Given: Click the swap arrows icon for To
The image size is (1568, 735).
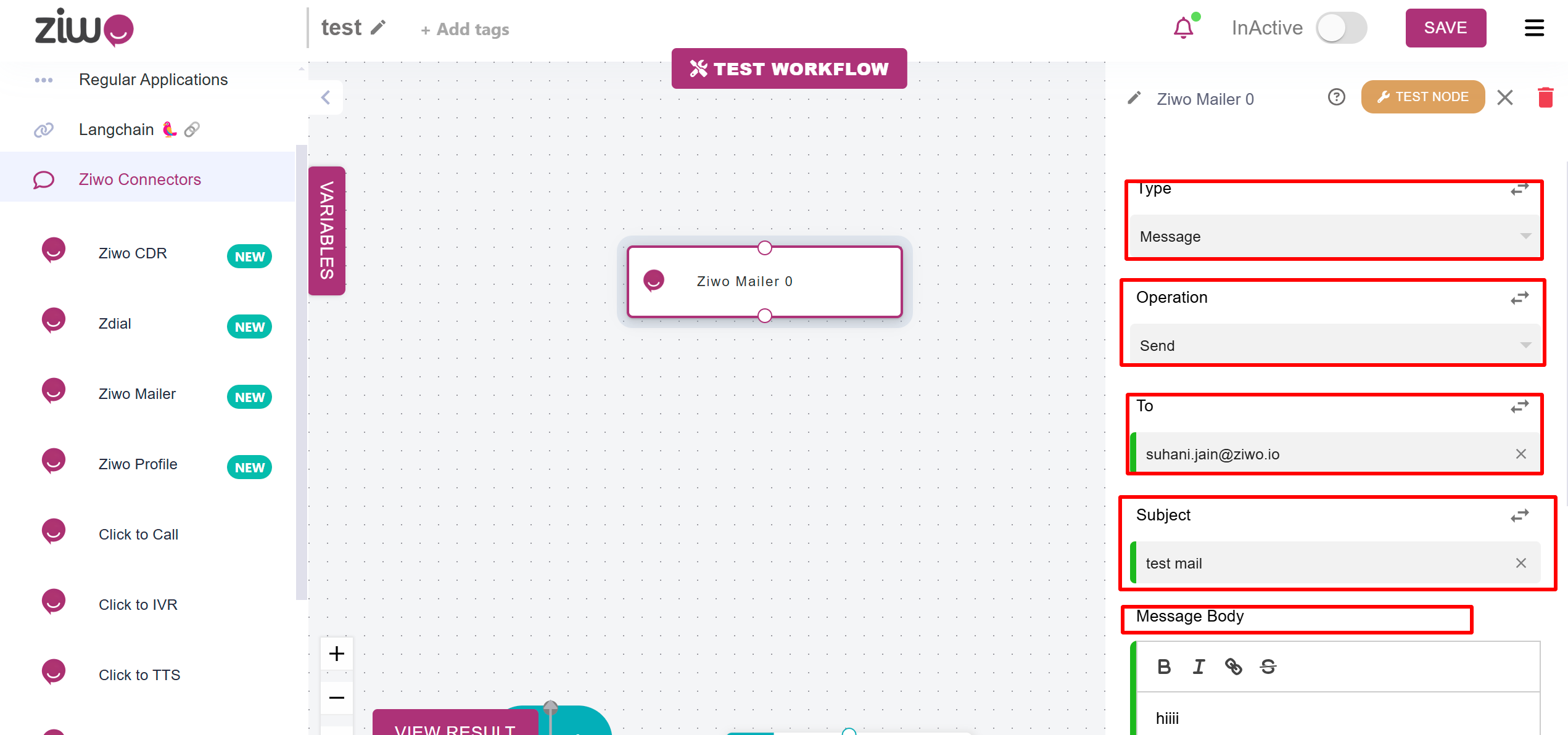Looking at the screenshot, I should click(1519, 407).
